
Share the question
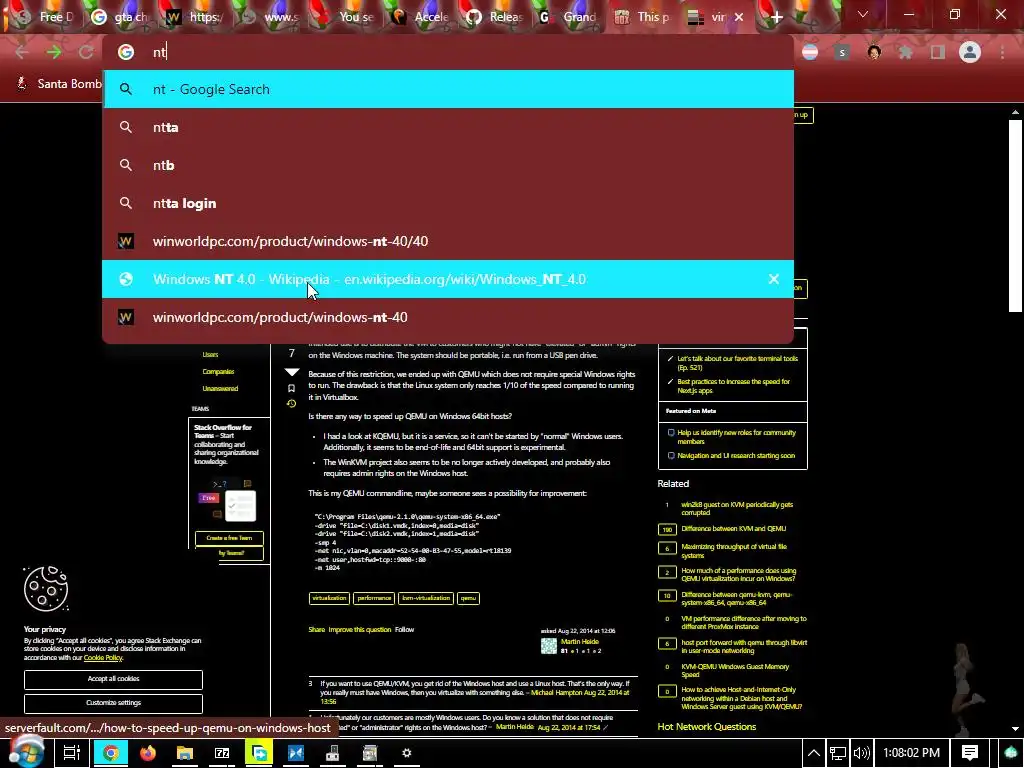click(x=317, y=630)
